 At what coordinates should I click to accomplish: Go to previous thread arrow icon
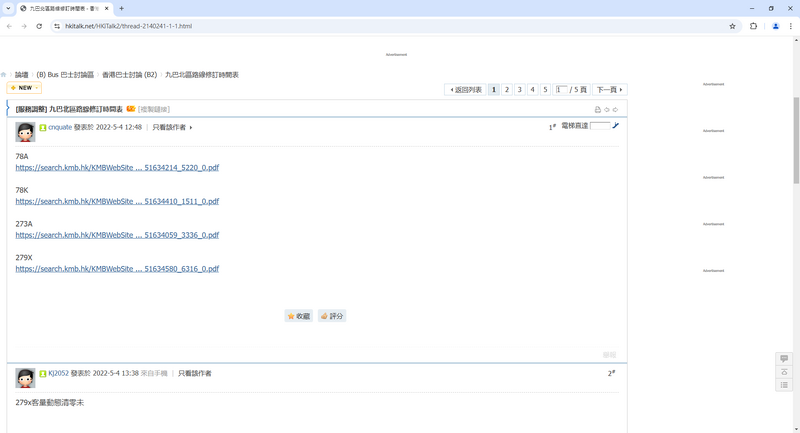(607, 109)
